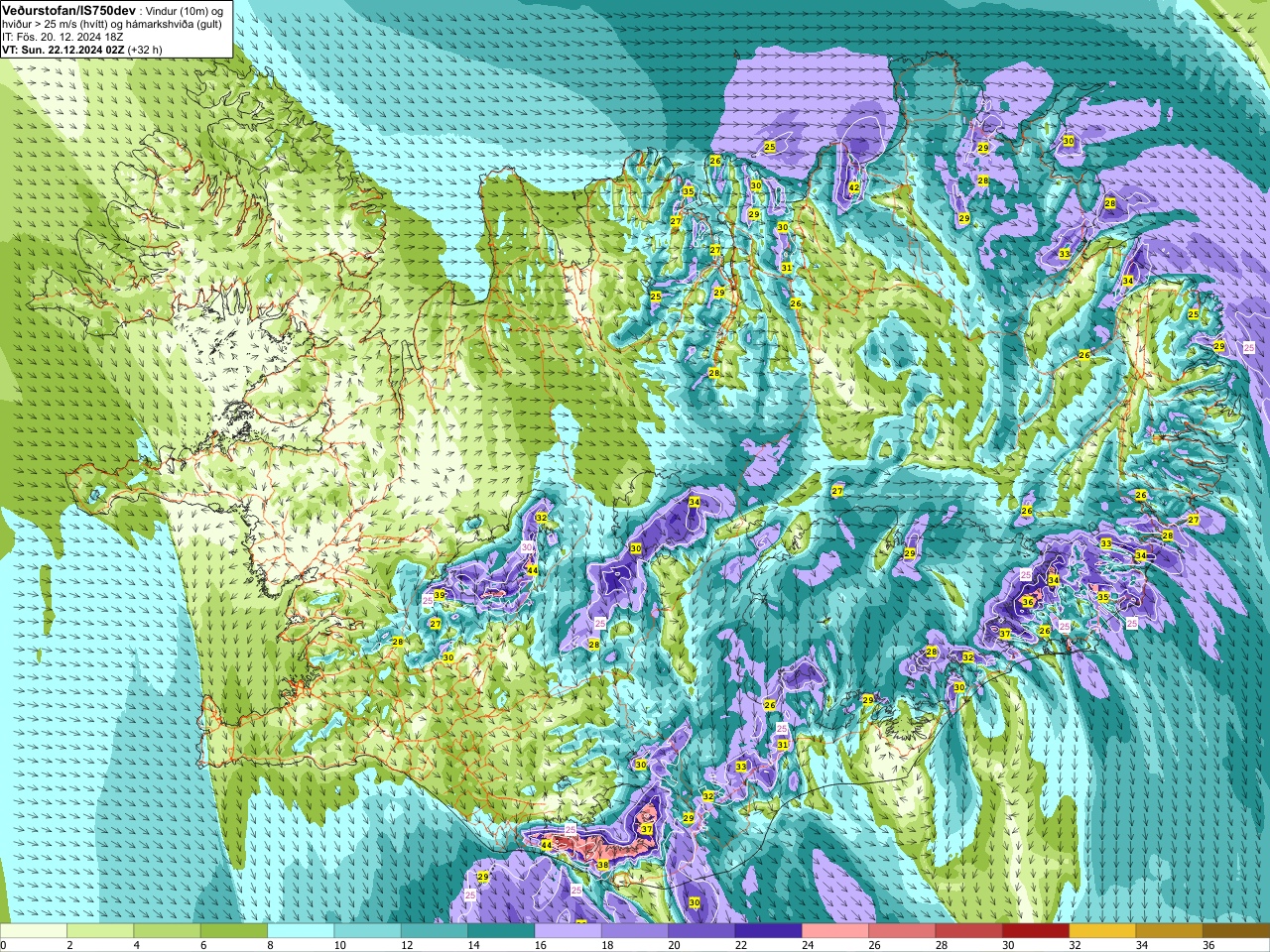The image size is (1270, 952).
Task: Click the 8–10 m/s light cyan legend swatch
Action: pyautogui.click(x=301, y=931)
